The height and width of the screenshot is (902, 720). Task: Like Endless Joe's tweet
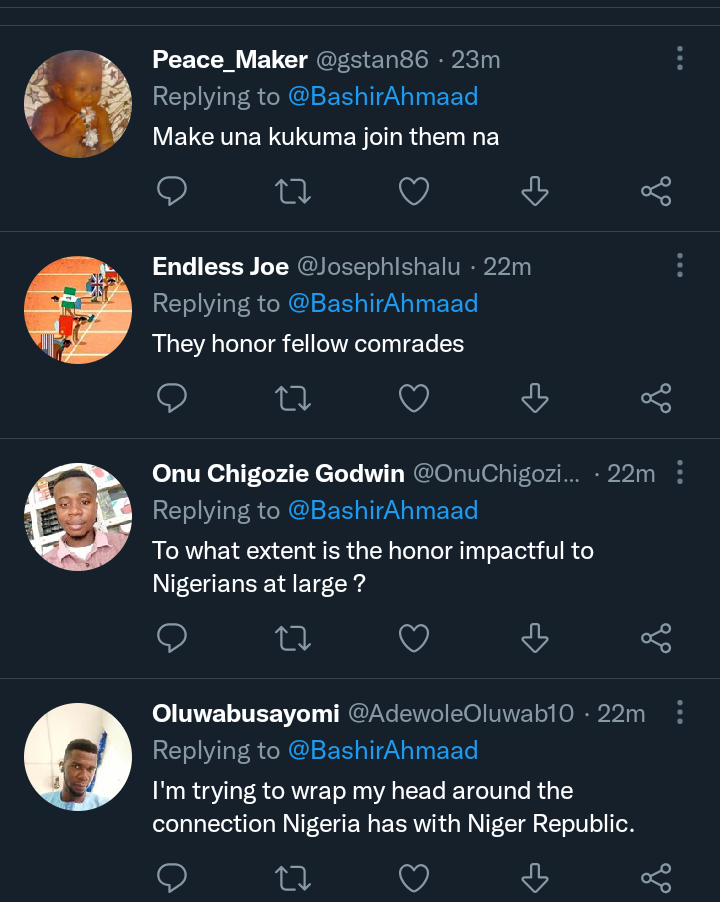pos(414,398)
